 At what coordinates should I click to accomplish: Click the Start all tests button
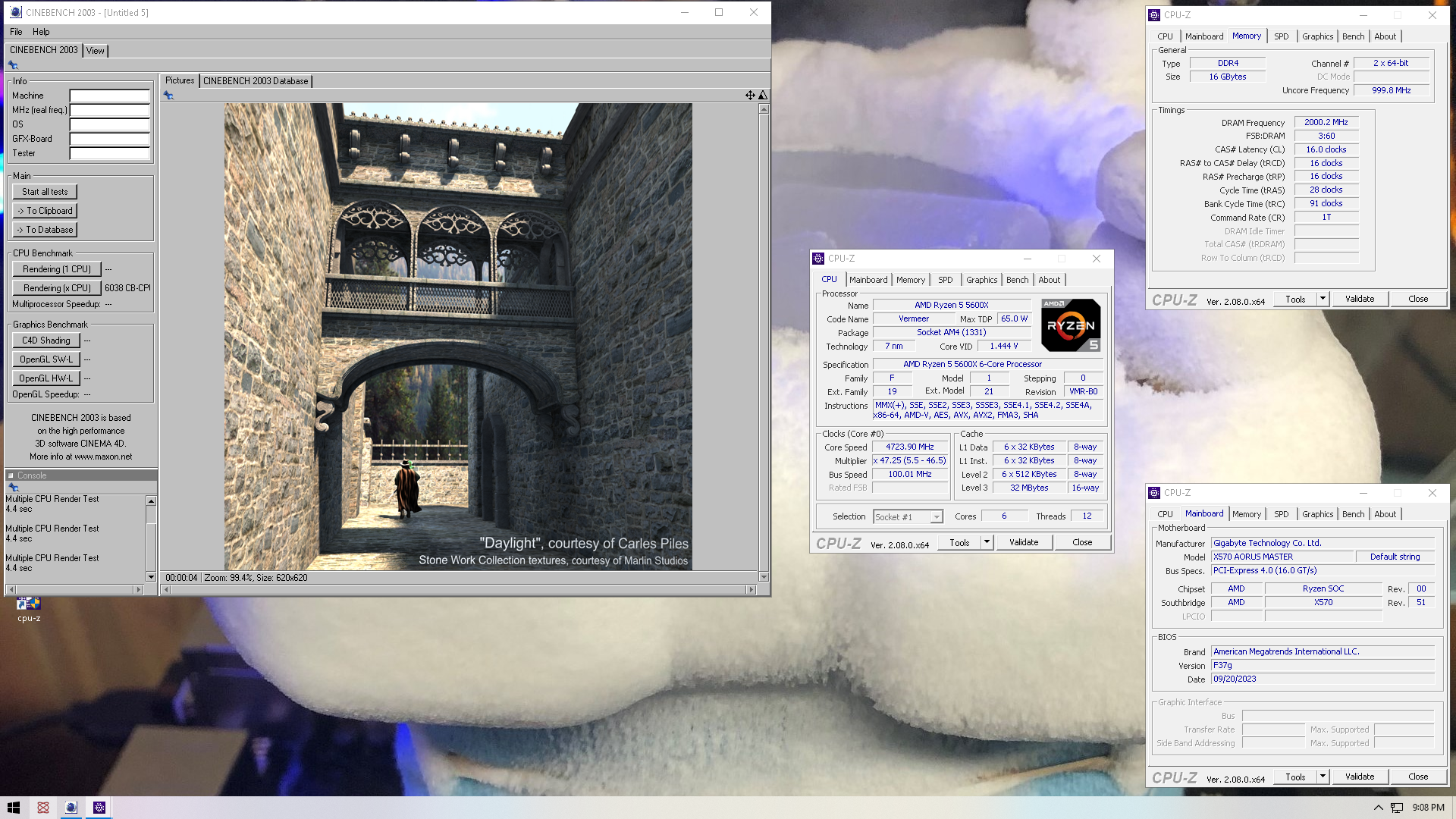point(45,192)
